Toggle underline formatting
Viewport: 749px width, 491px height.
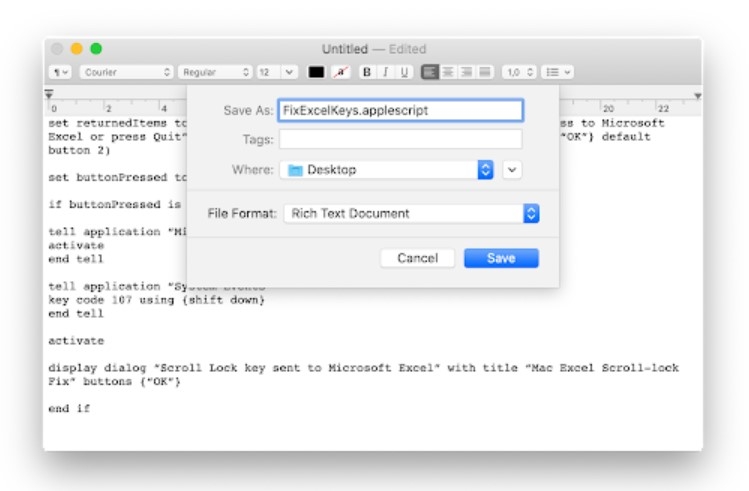pos(404,72)
